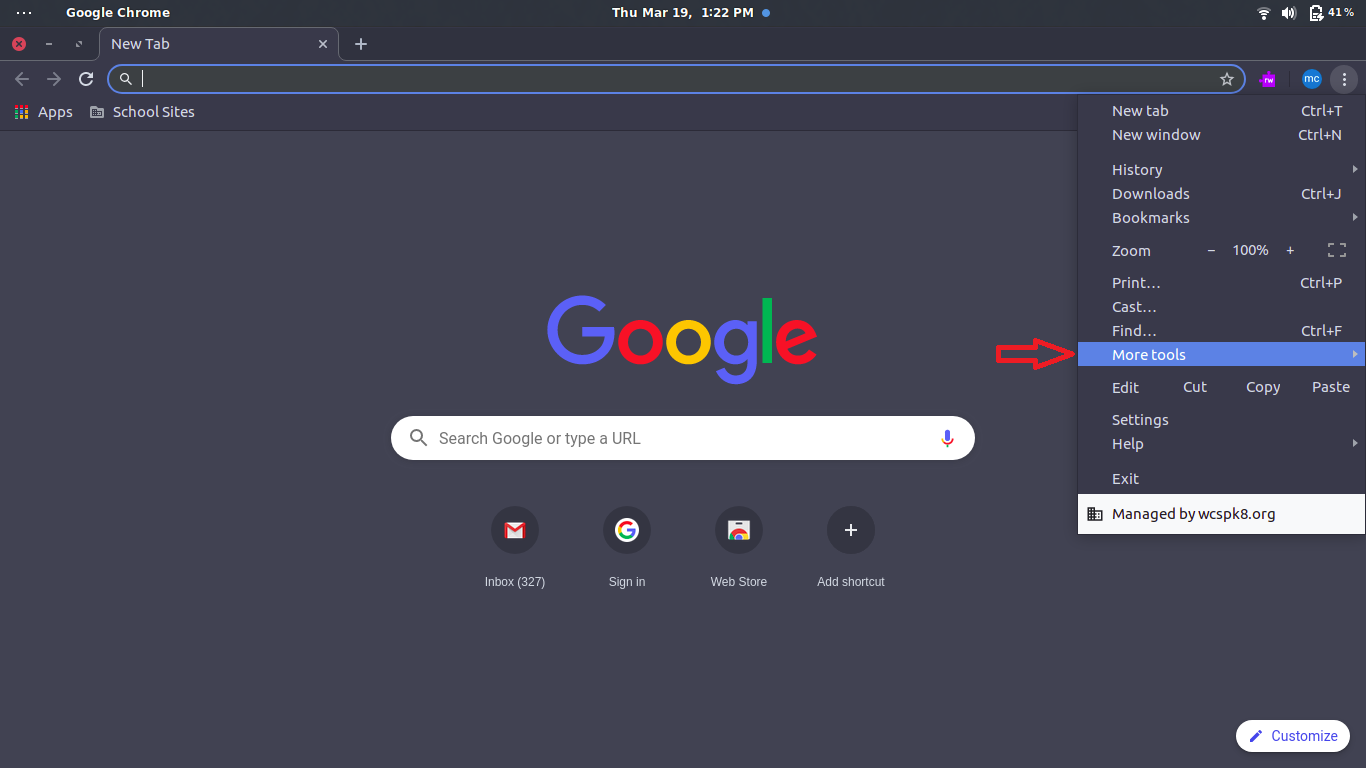1366x768 pixels.
Task: Open a new tab with plus button
Action: pos(361,44)
